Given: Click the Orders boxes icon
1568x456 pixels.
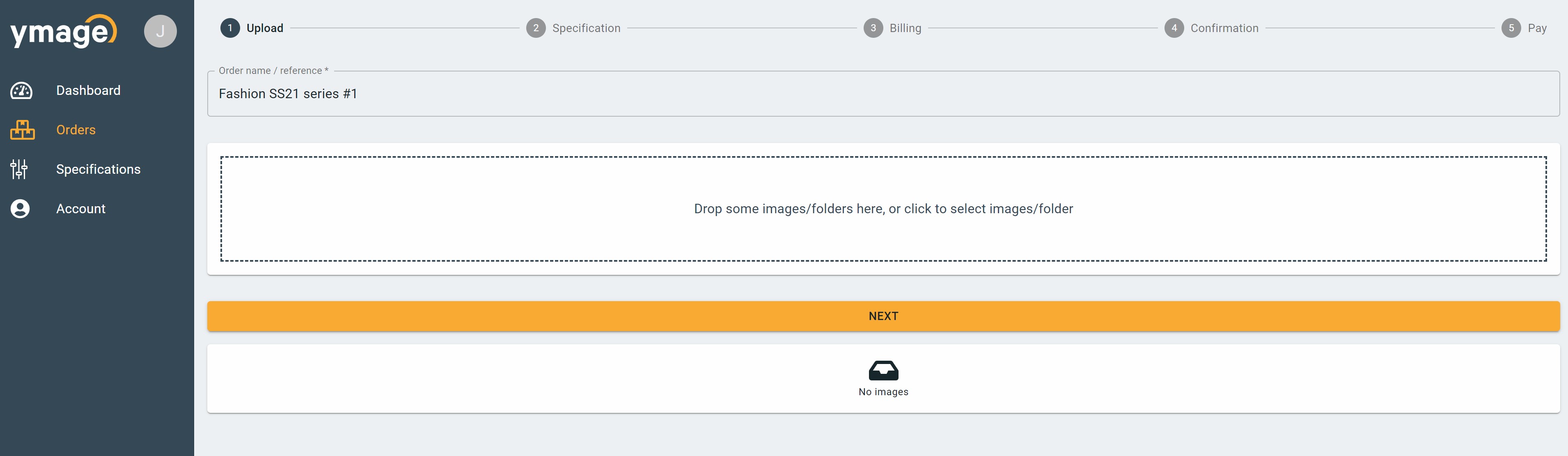Looking at the screenshot, I should point(23,130).
